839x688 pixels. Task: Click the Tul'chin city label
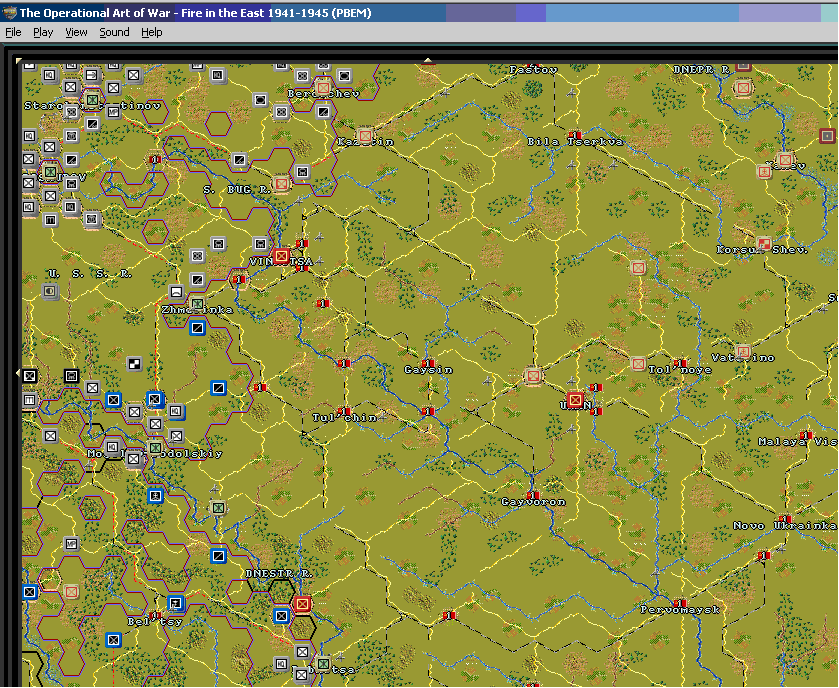345,418
